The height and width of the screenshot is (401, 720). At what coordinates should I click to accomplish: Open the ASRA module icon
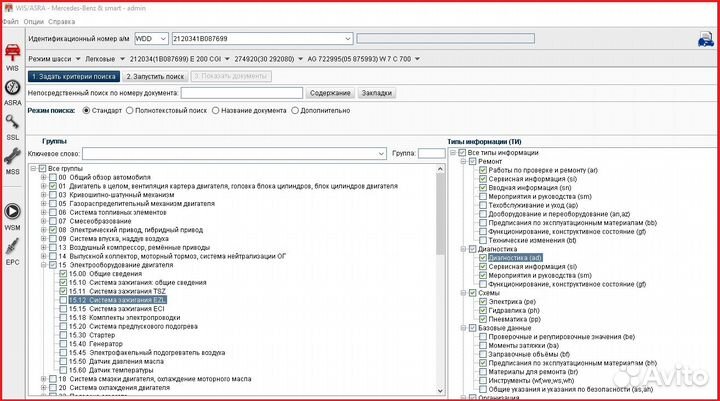coord(13,88)
